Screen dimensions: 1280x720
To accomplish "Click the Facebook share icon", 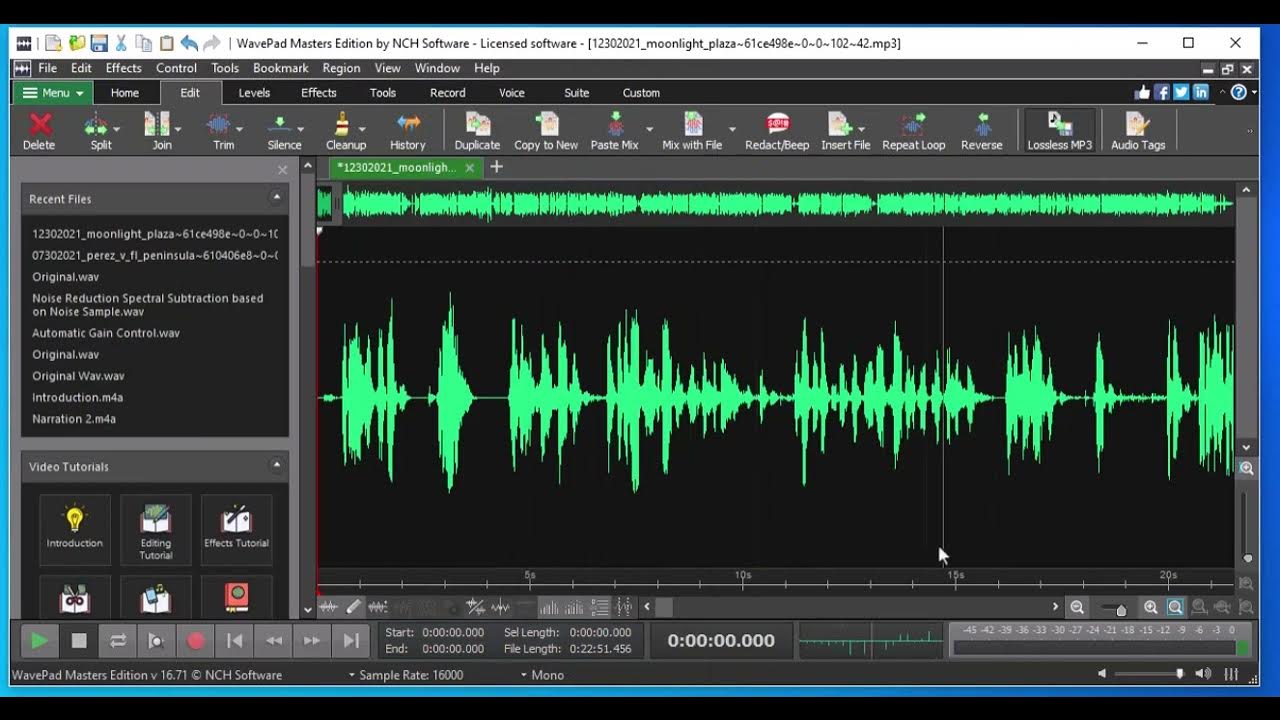I will [x=1162, y=92].
